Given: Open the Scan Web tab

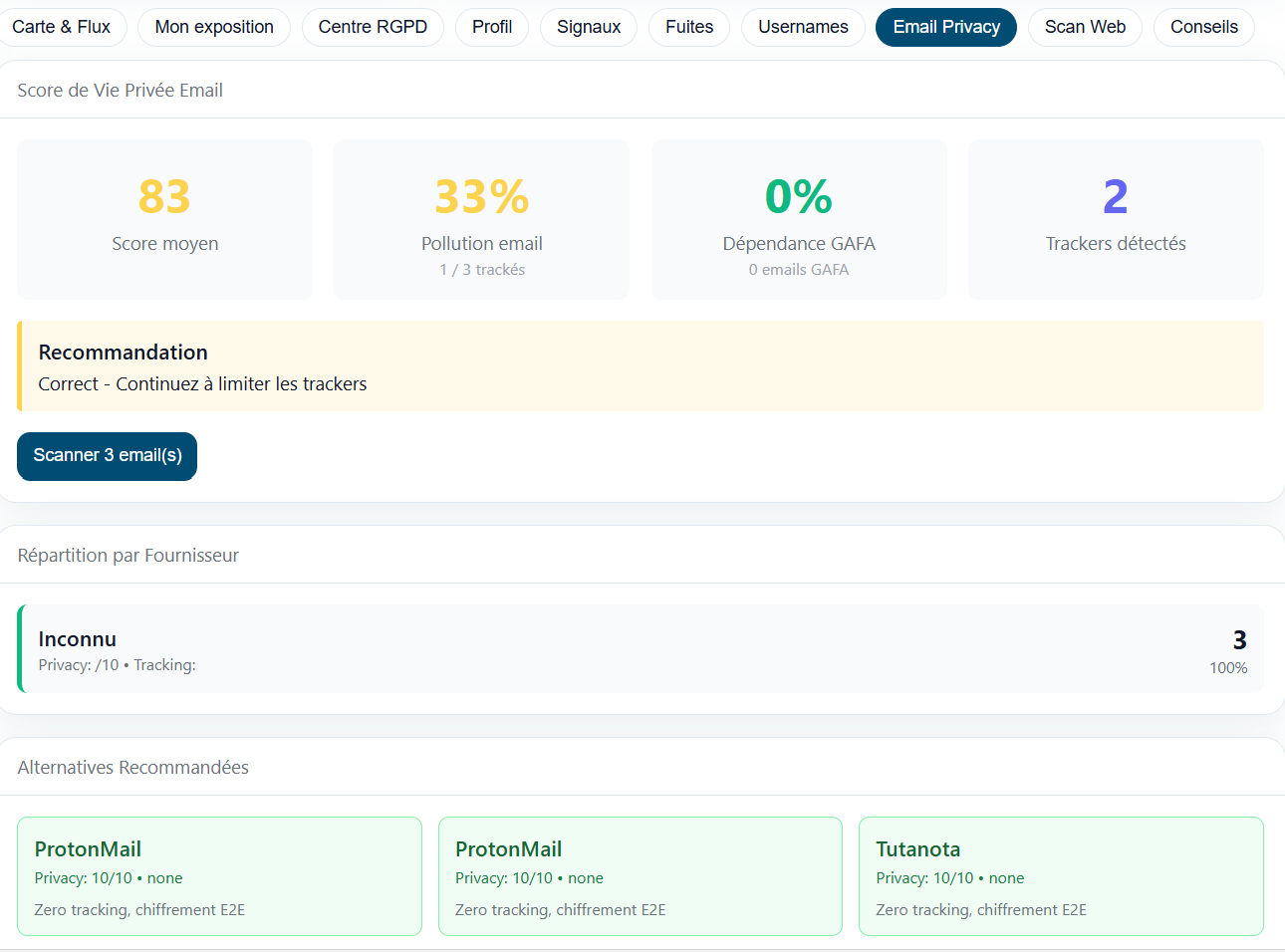Looking at the screenshot, I should [x=1085, y=27].
